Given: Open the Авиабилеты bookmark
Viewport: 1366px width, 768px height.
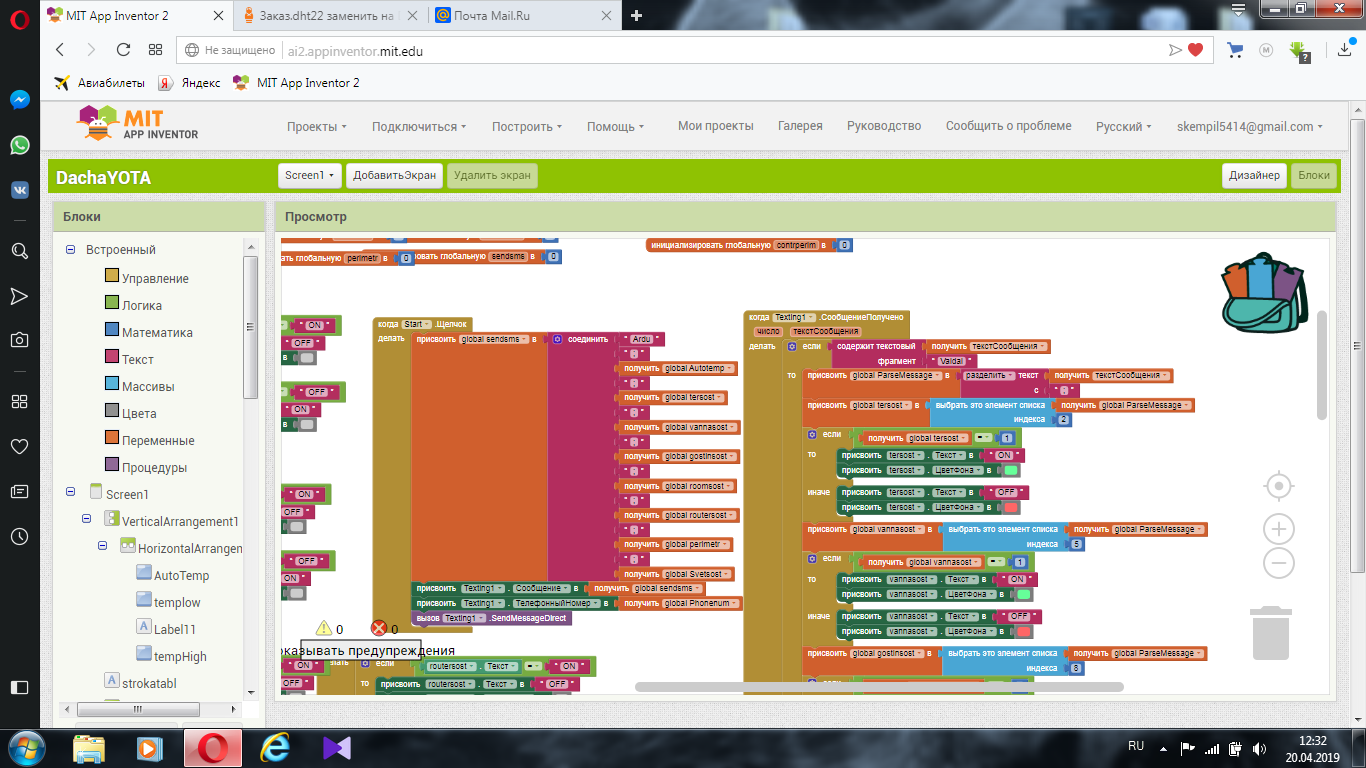Looking at the screenshot, I should pyautogui.click(x=100, y=83).
